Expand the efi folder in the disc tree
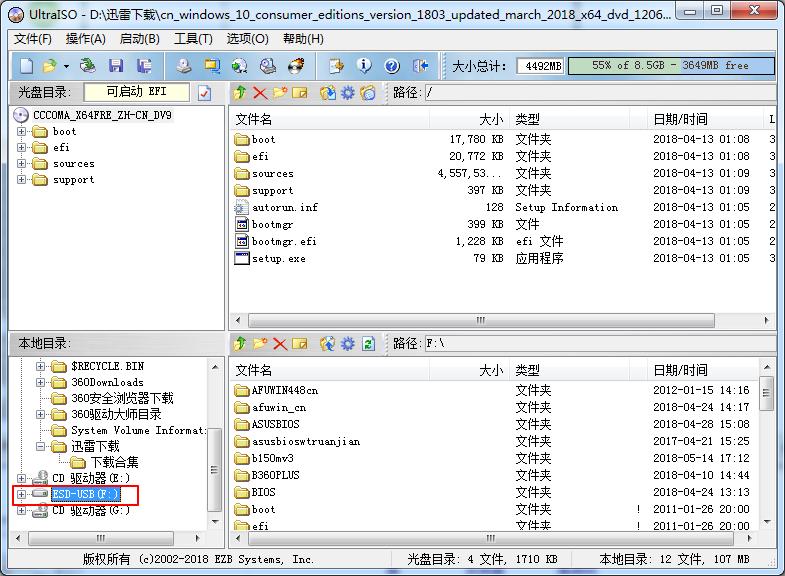785x576 pixels. tap(21, 148)
